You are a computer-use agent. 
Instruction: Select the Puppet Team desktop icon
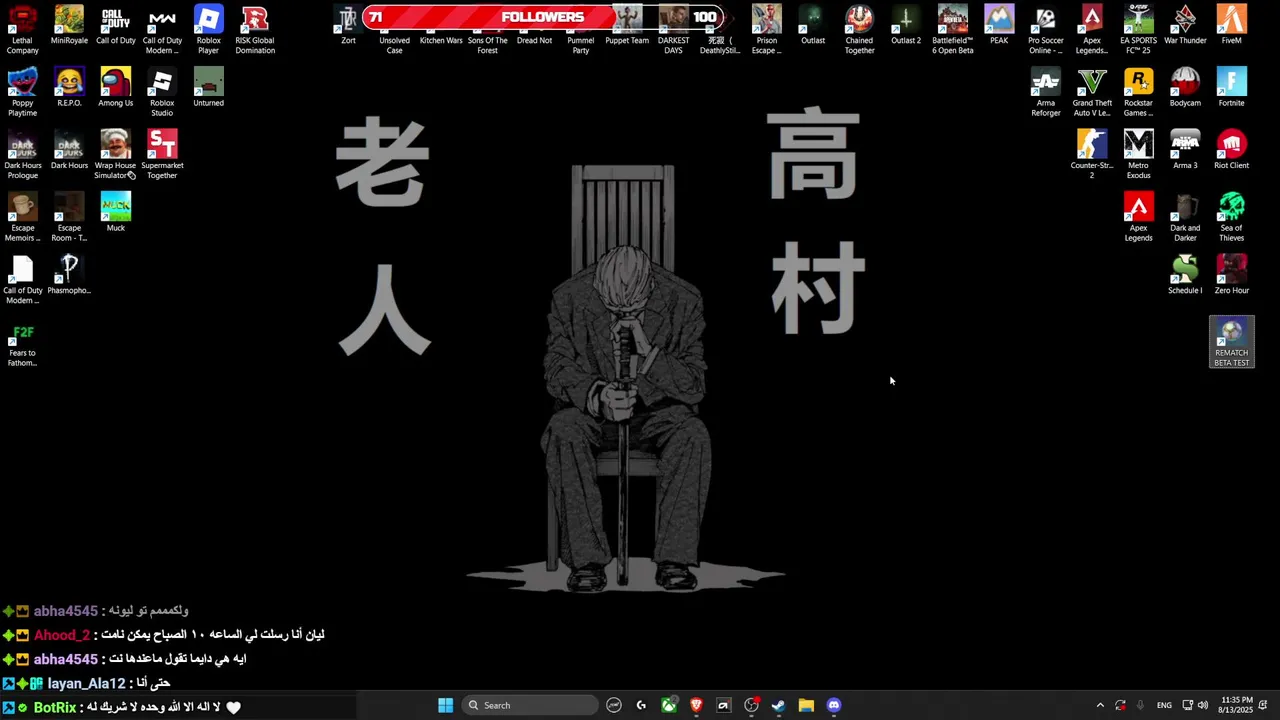pyautogui.click(x=627, y=25)
